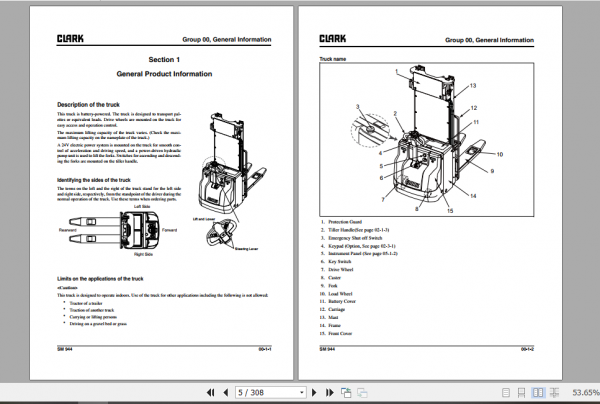Screen dimensions: 600x404
Task: Click 'Description of the truck' heading
Action: (x=88, y=104)
